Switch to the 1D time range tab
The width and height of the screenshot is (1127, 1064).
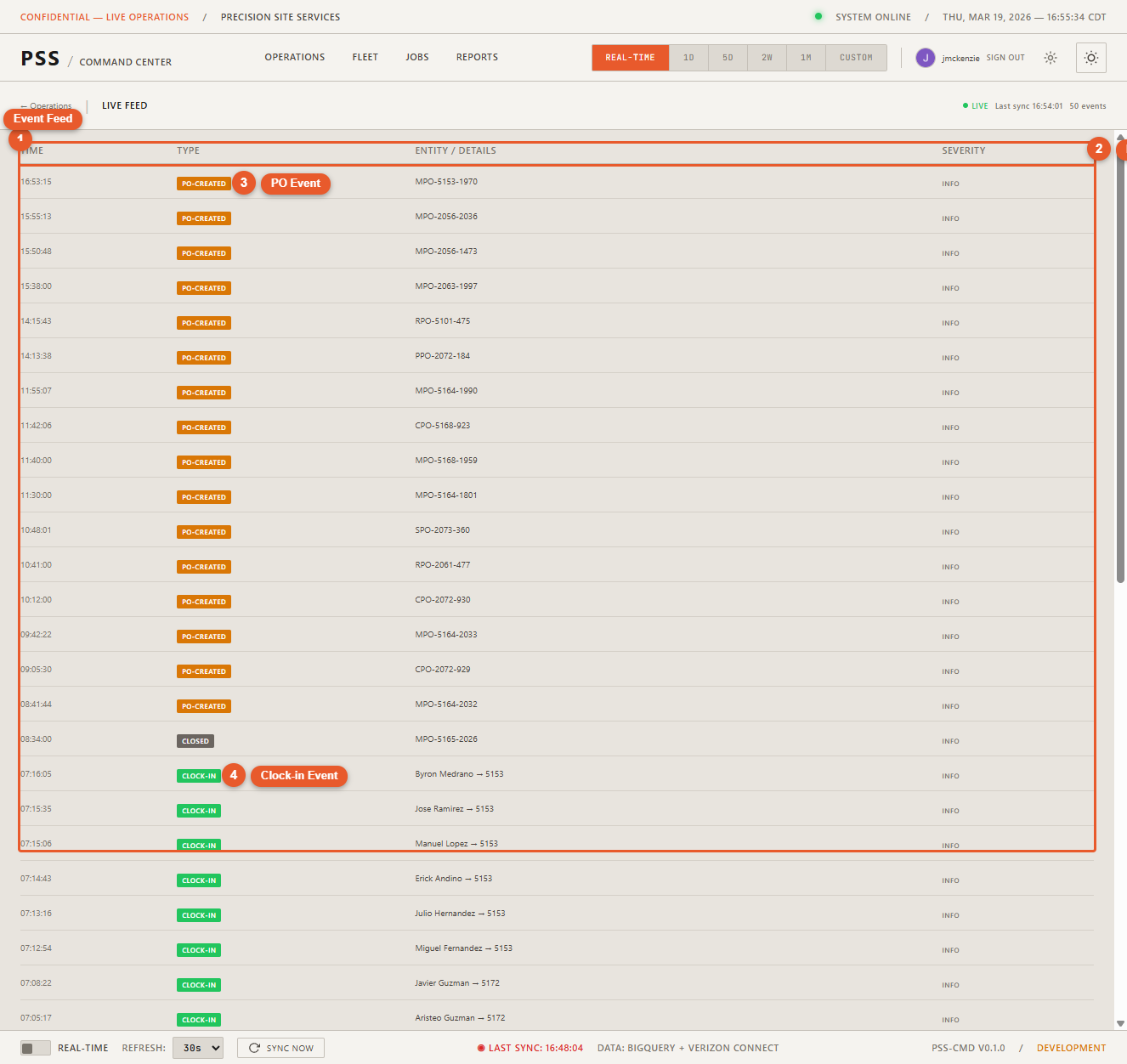coord(689,57)
